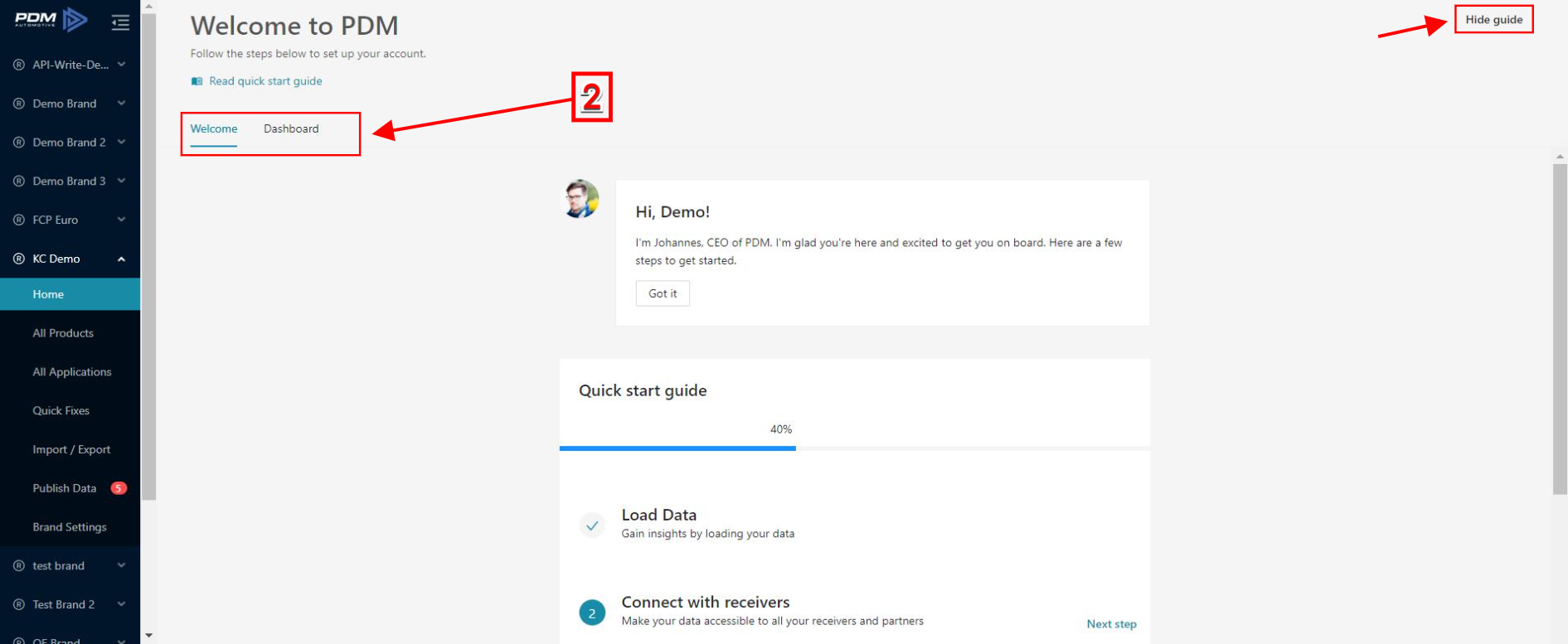Image resolution: width=1568 pixels, height=644 pixels.
Task: Click the Got it button
Action: tap(663, 293)
